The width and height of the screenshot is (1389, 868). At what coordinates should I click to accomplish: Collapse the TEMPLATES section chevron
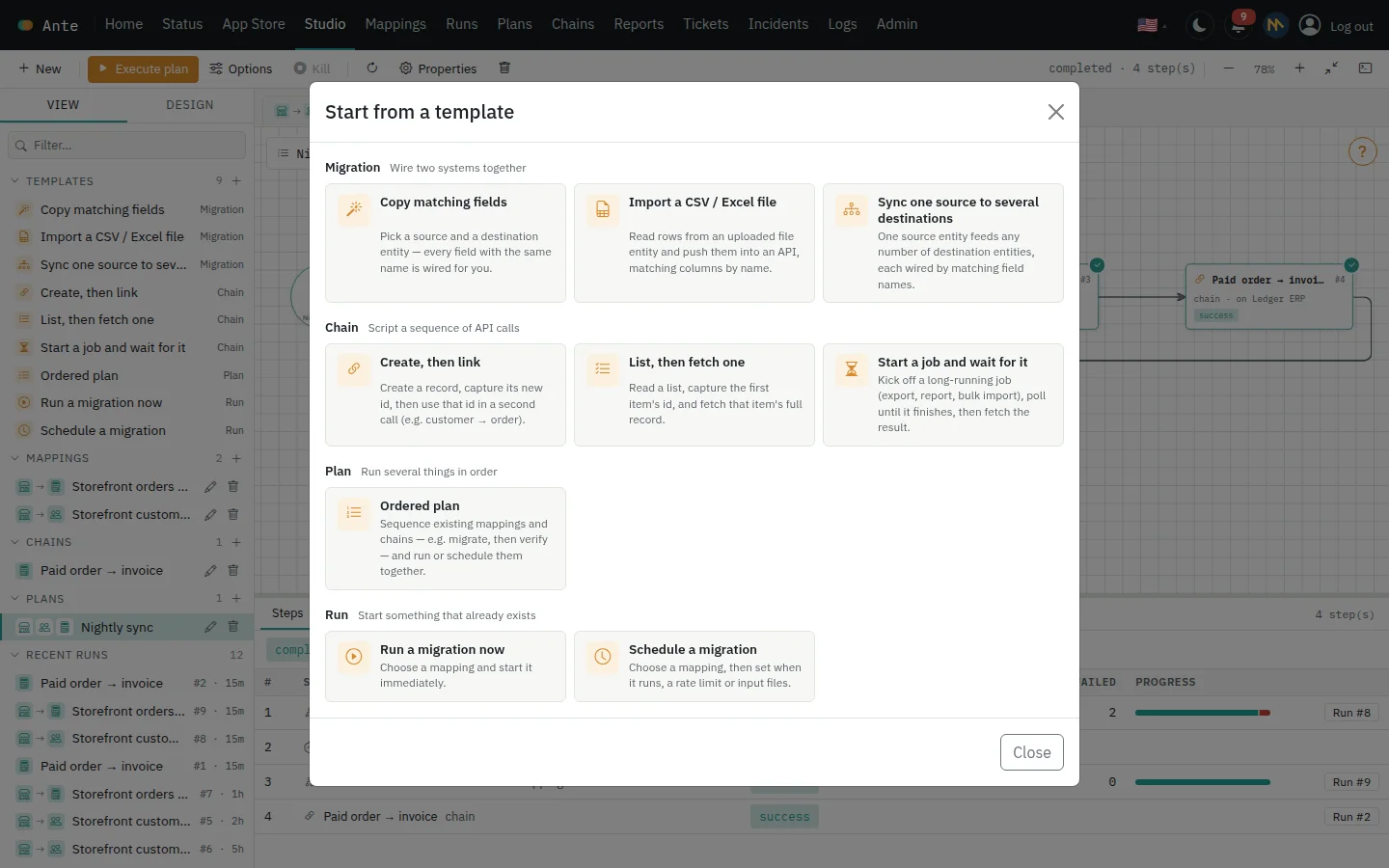pyautogui.click(x=14, y=180)
